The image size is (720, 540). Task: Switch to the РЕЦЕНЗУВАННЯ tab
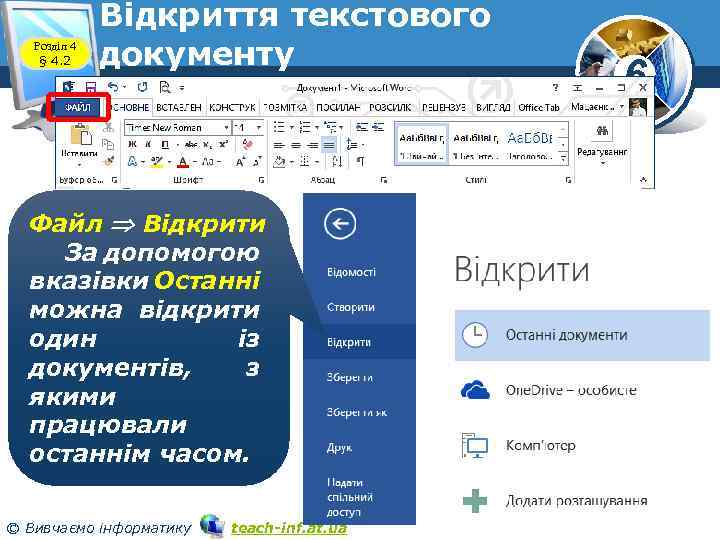tap(444, 108)
